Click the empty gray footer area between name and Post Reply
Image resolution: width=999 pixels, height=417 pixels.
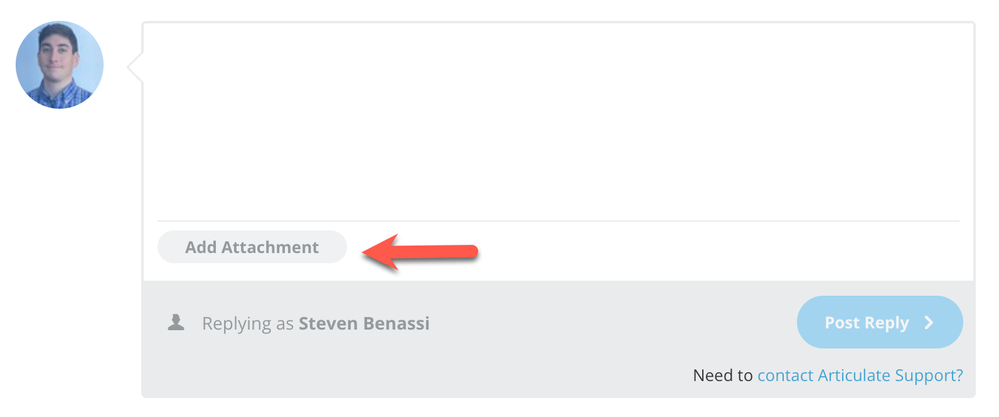point(610,324)
